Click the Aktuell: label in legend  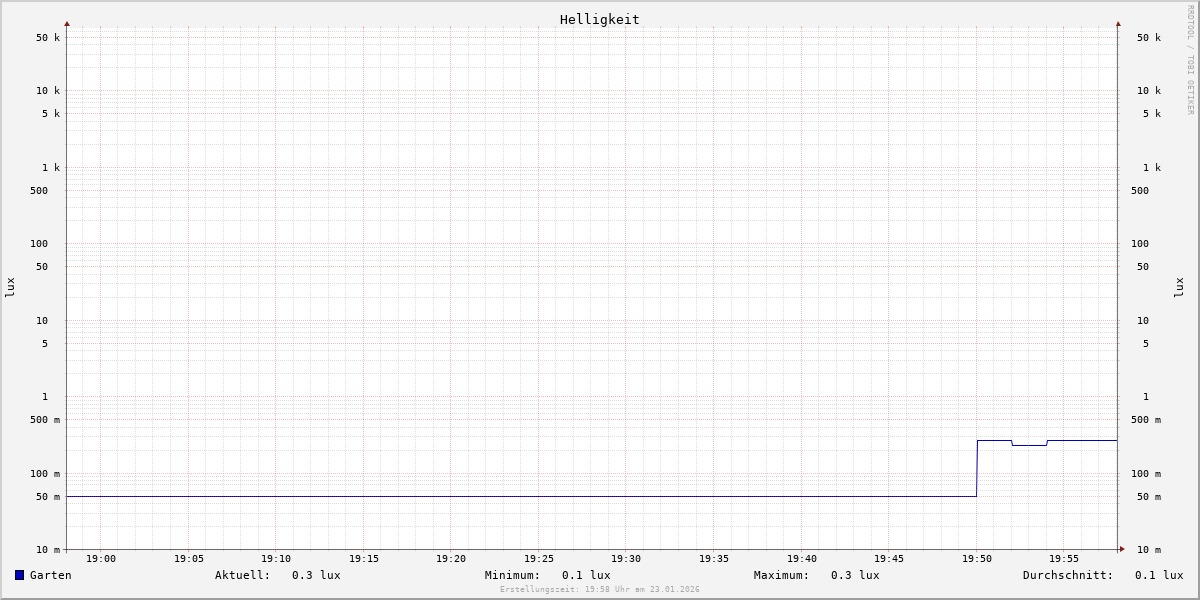pos(243,575)
